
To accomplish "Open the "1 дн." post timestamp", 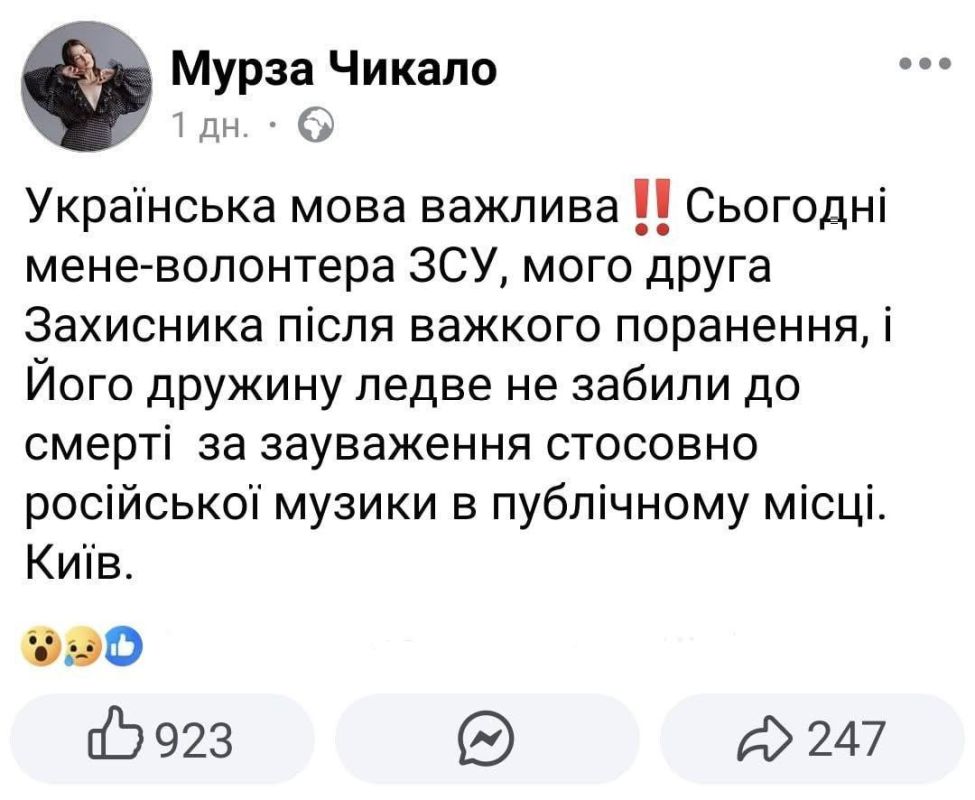I will coord(211,126).
